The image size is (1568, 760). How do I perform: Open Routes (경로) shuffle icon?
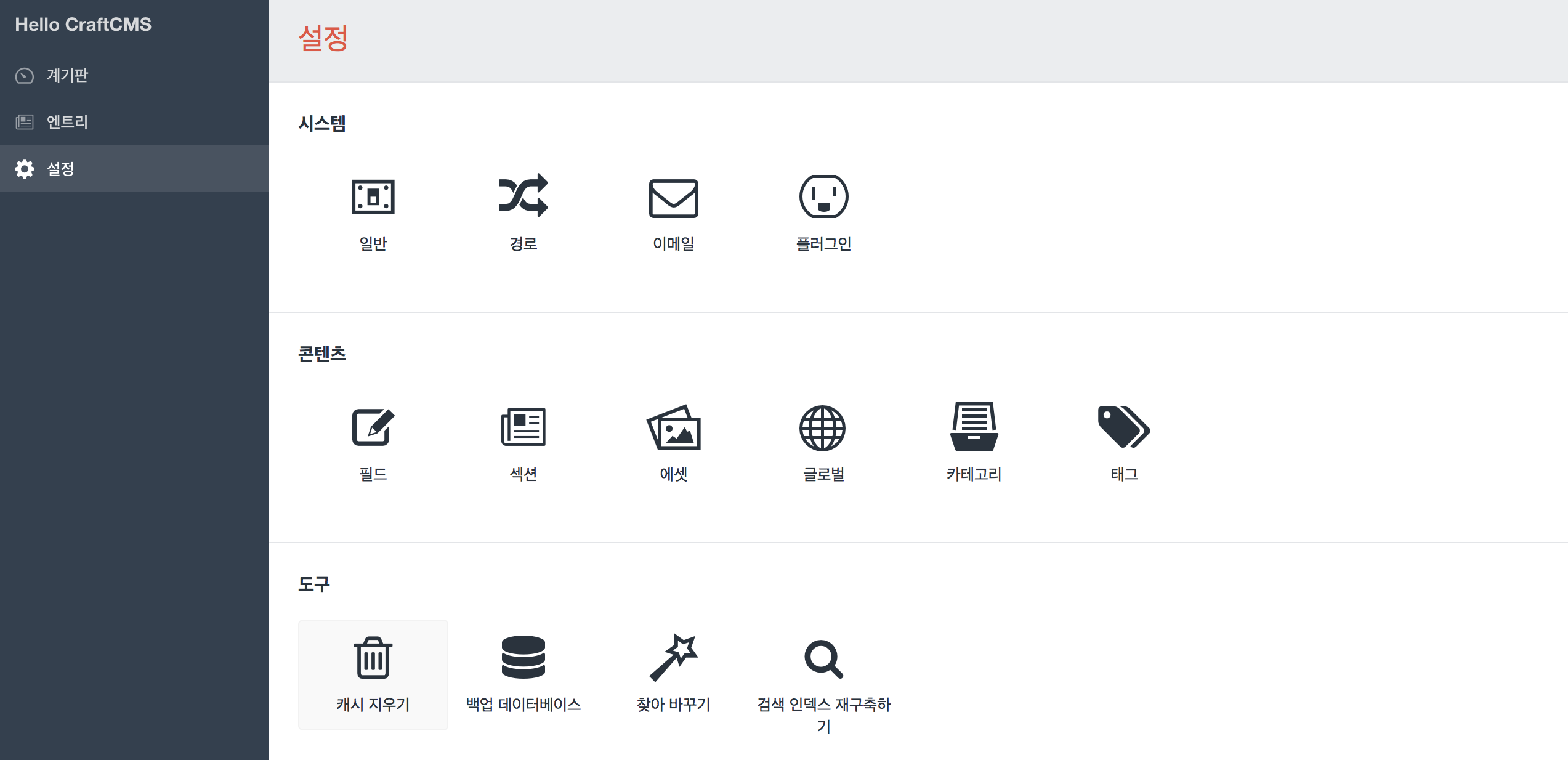tap(523, 196)
